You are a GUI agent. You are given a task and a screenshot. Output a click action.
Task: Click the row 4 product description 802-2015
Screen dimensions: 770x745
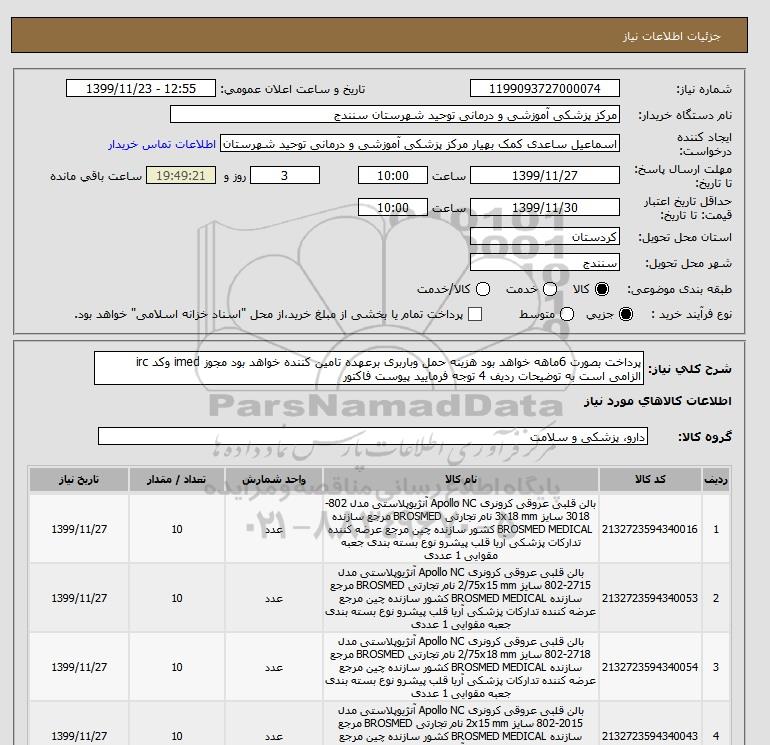click(x=461, y=724)
